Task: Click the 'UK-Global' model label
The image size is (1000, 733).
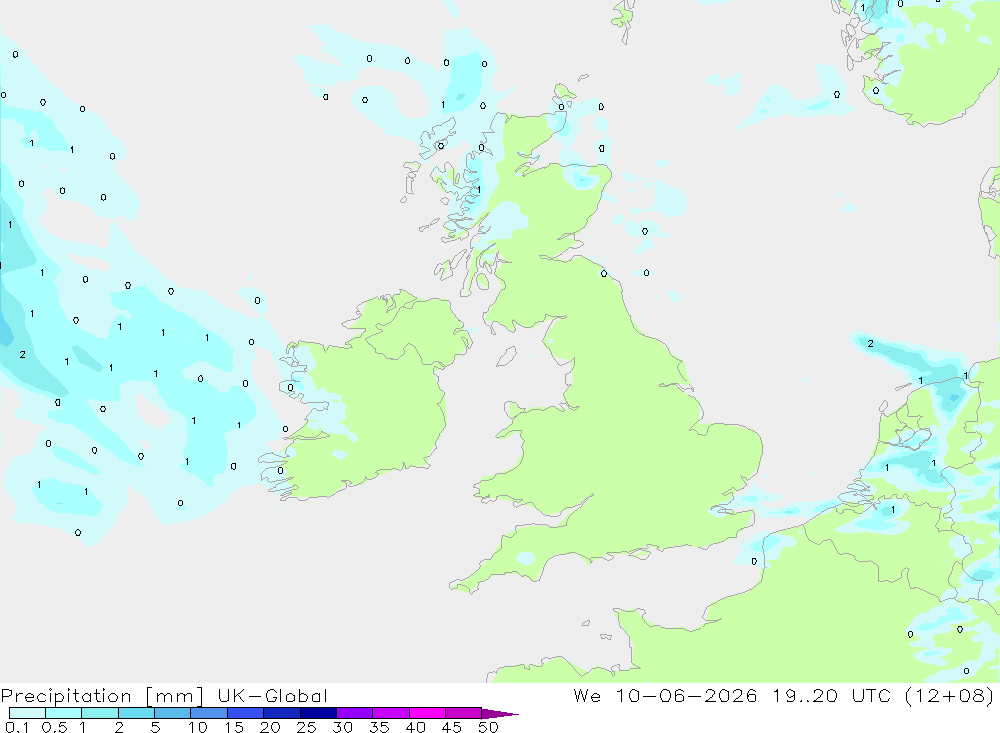Action: tap(272, 696)
